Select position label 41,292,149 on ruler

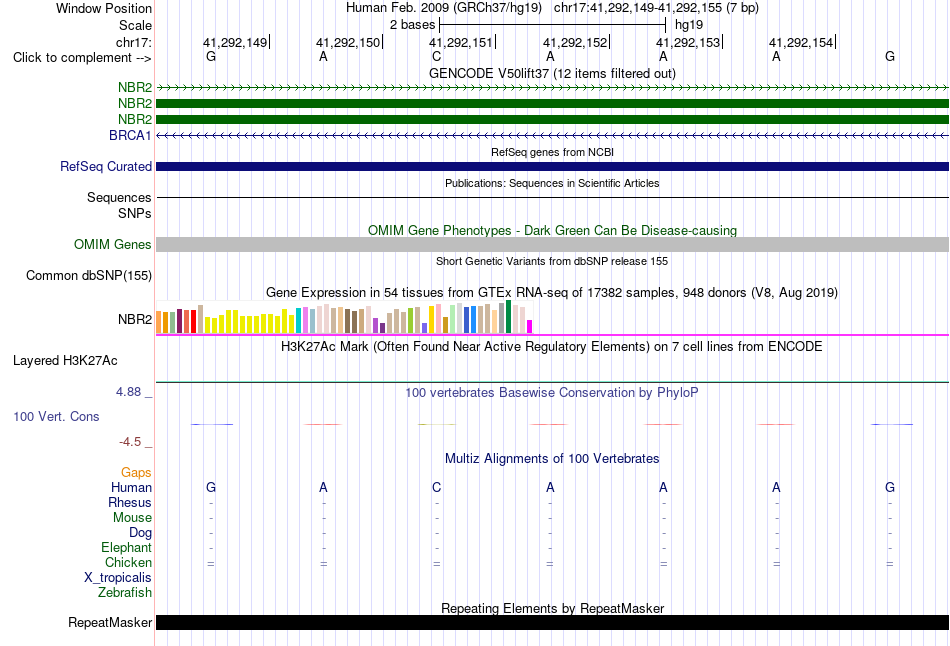235,42
